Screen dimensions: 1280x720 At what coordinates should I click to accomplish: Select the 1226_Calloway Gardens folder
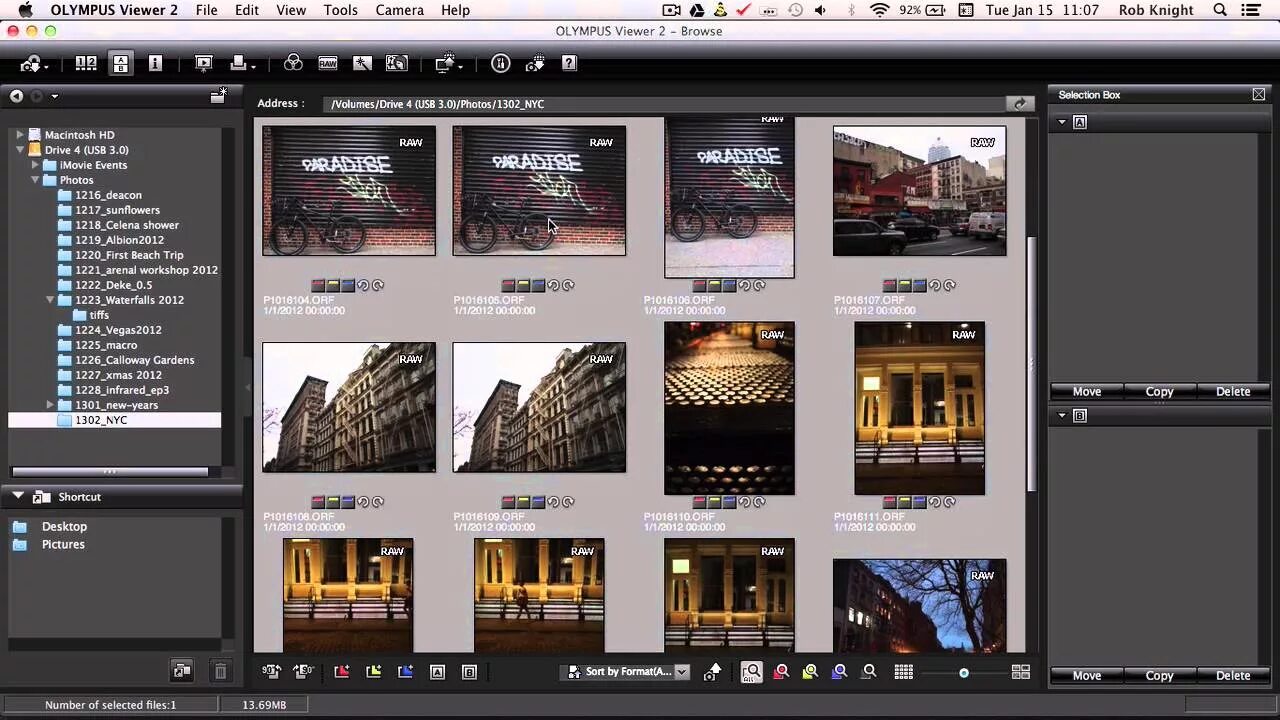(135, 360)
